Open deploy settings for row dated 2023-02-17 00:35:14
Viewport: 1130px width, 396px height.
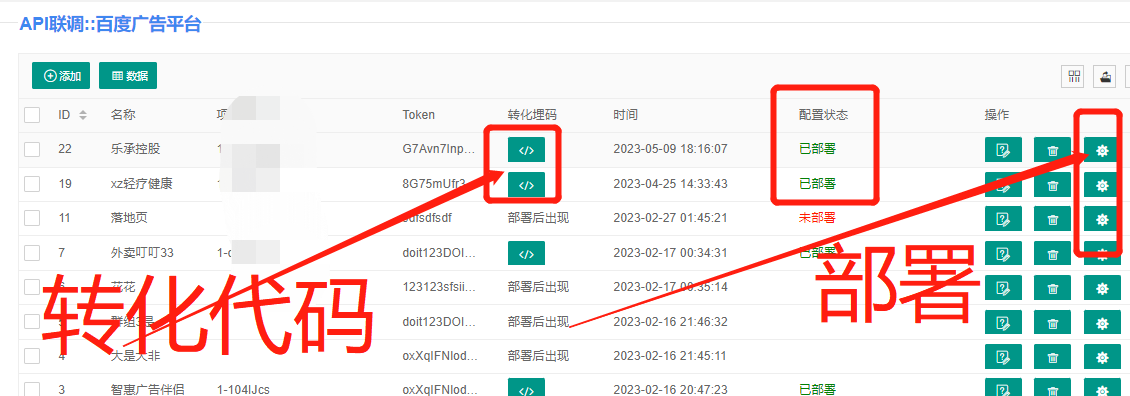pos(1101,288)
